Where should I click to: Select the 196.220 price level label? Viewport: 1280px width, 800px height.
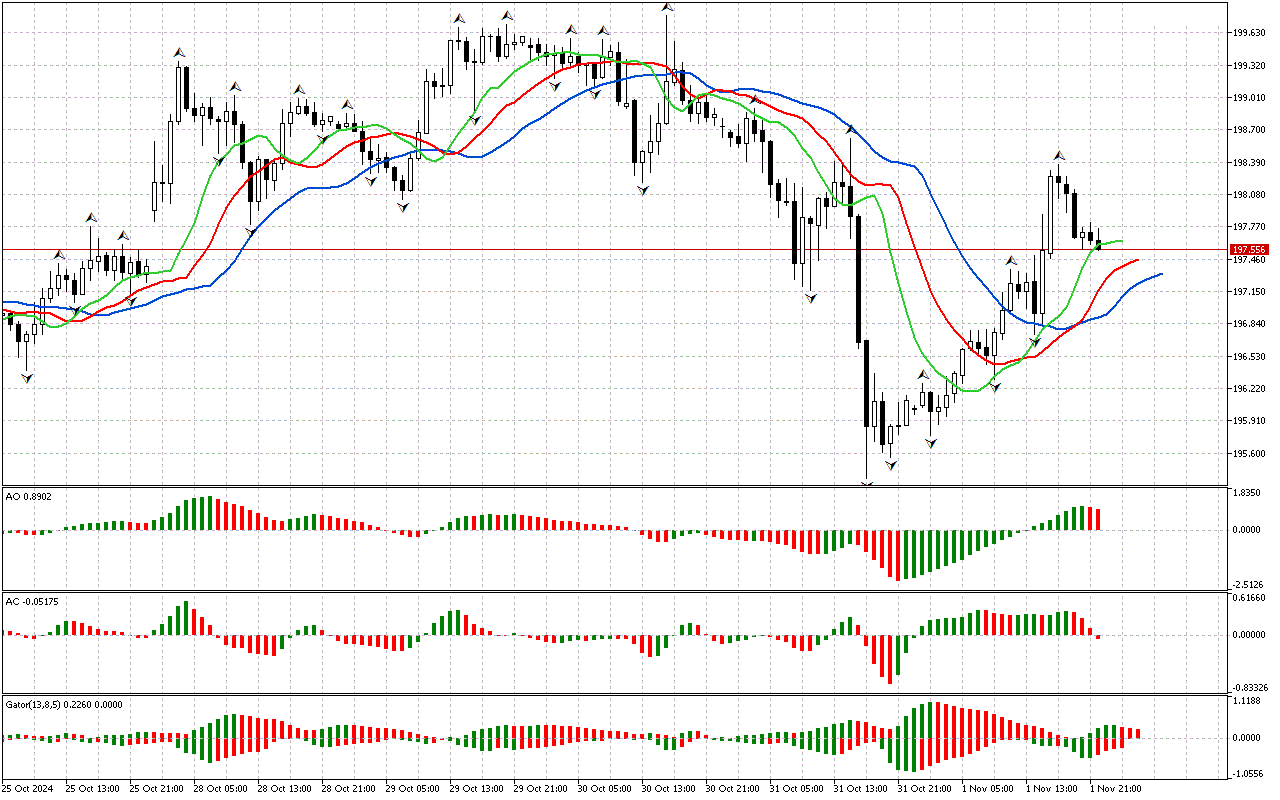(x=1249, y=389)
